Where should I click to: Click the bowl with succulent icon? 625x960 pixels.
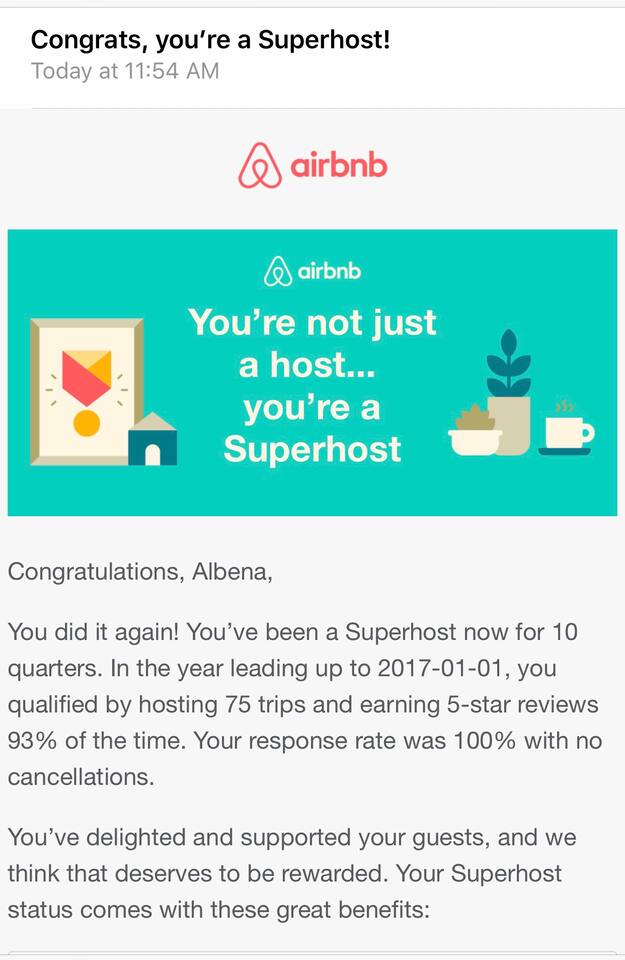pos(474,432)
